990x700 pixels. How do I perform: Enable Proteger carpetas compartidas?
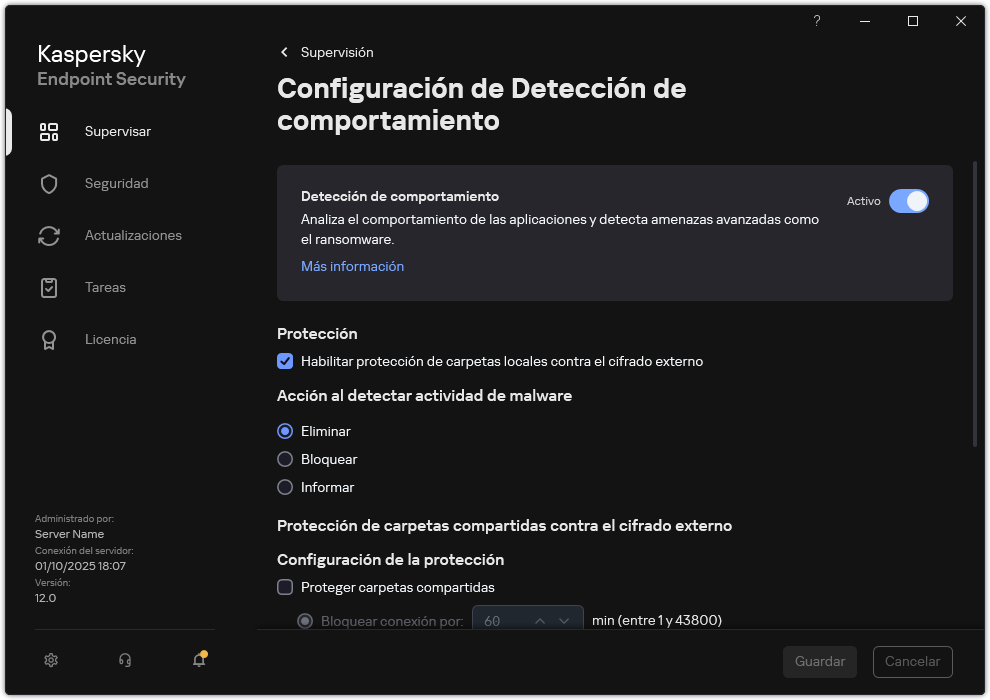285,587
